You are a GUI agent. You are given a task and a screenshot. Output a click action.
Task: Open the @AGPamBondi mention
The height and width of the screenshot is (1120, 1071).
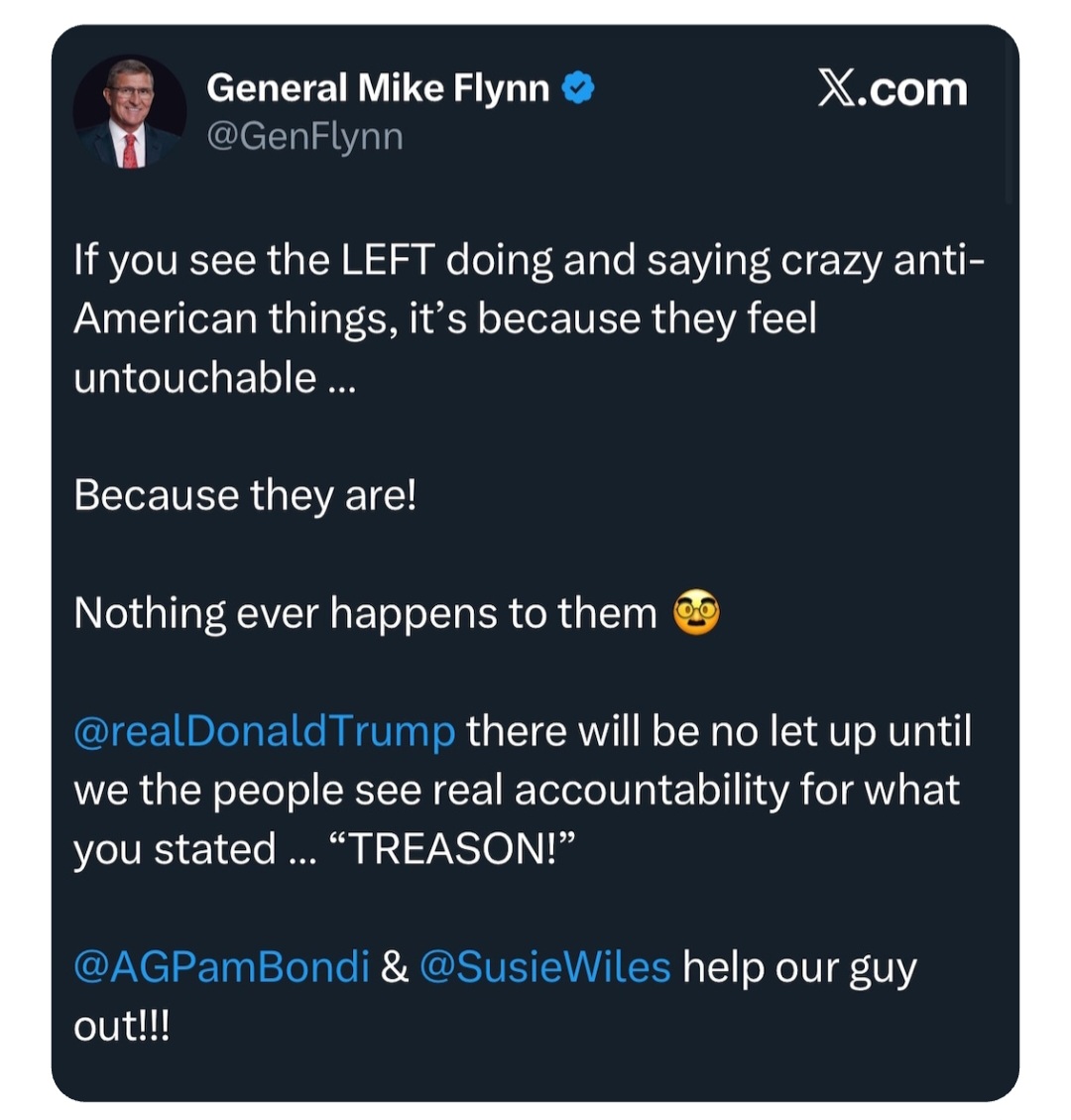pos(221,966)
